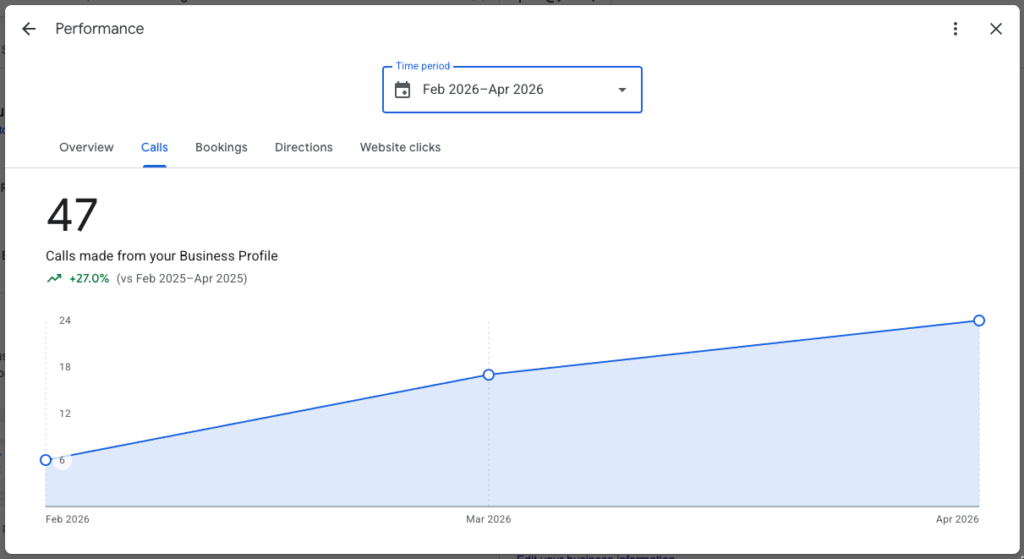Click the Feb 2026 data point on chart
The width and height of the screenshot is (1024, 559).
point(46,460)
